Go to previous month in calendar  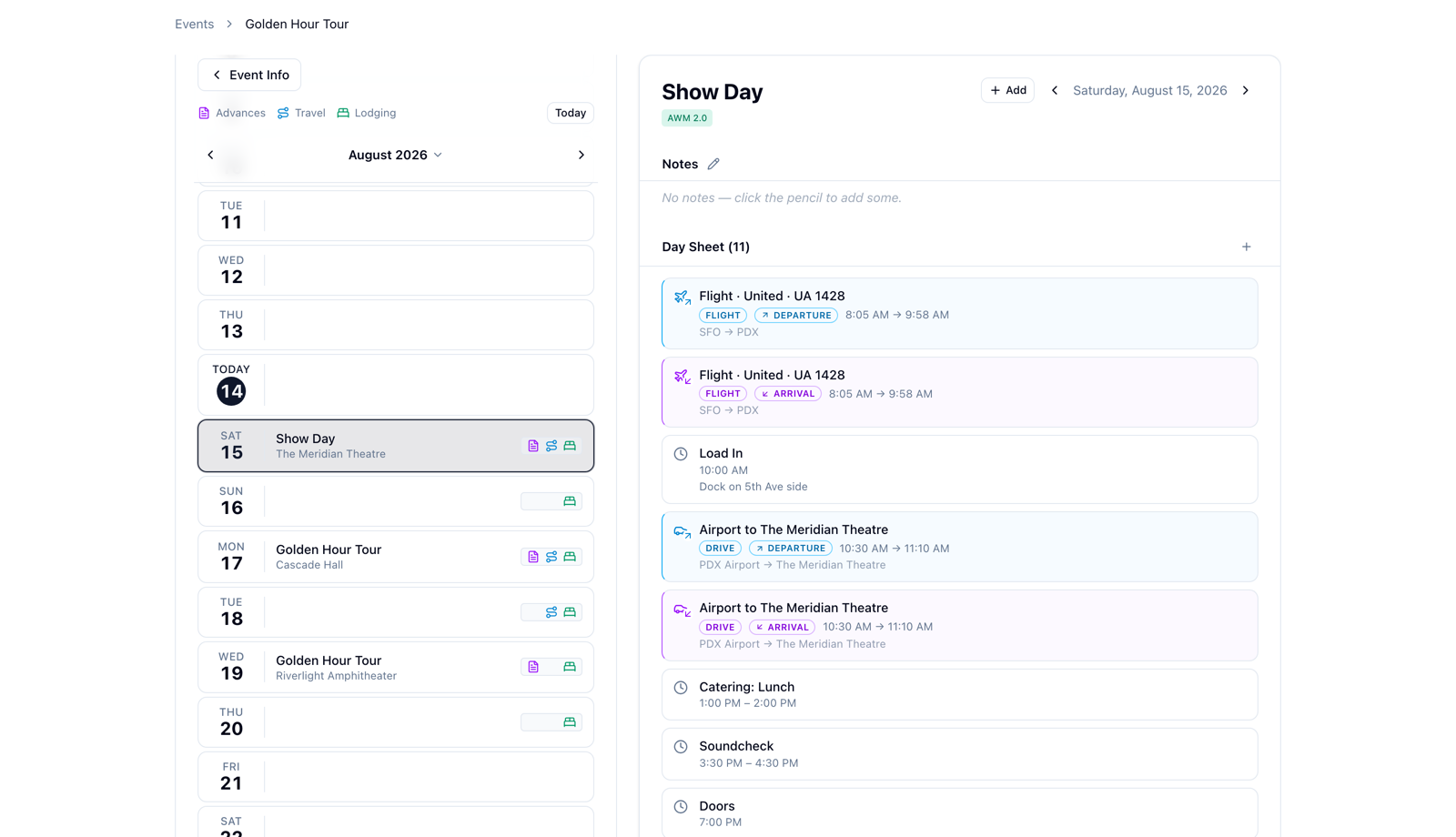210,155
